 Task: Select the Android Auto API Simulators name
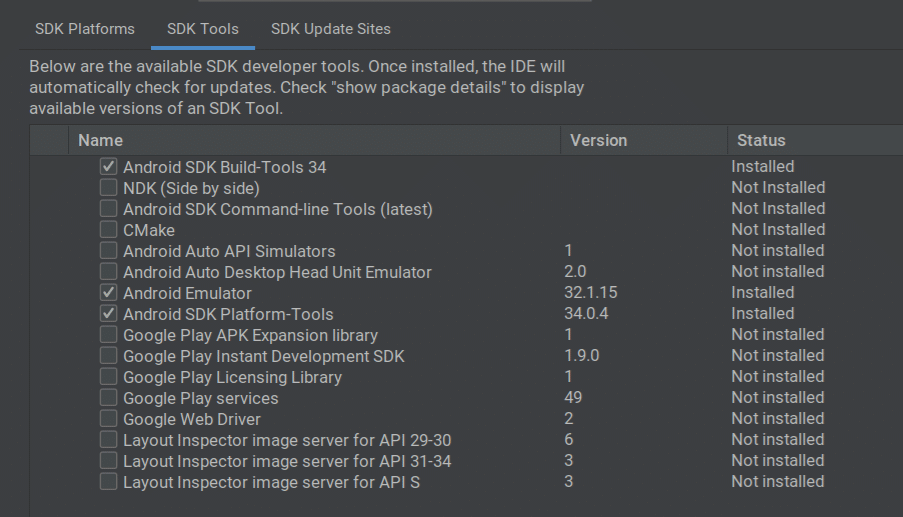(x=229, y=252)
